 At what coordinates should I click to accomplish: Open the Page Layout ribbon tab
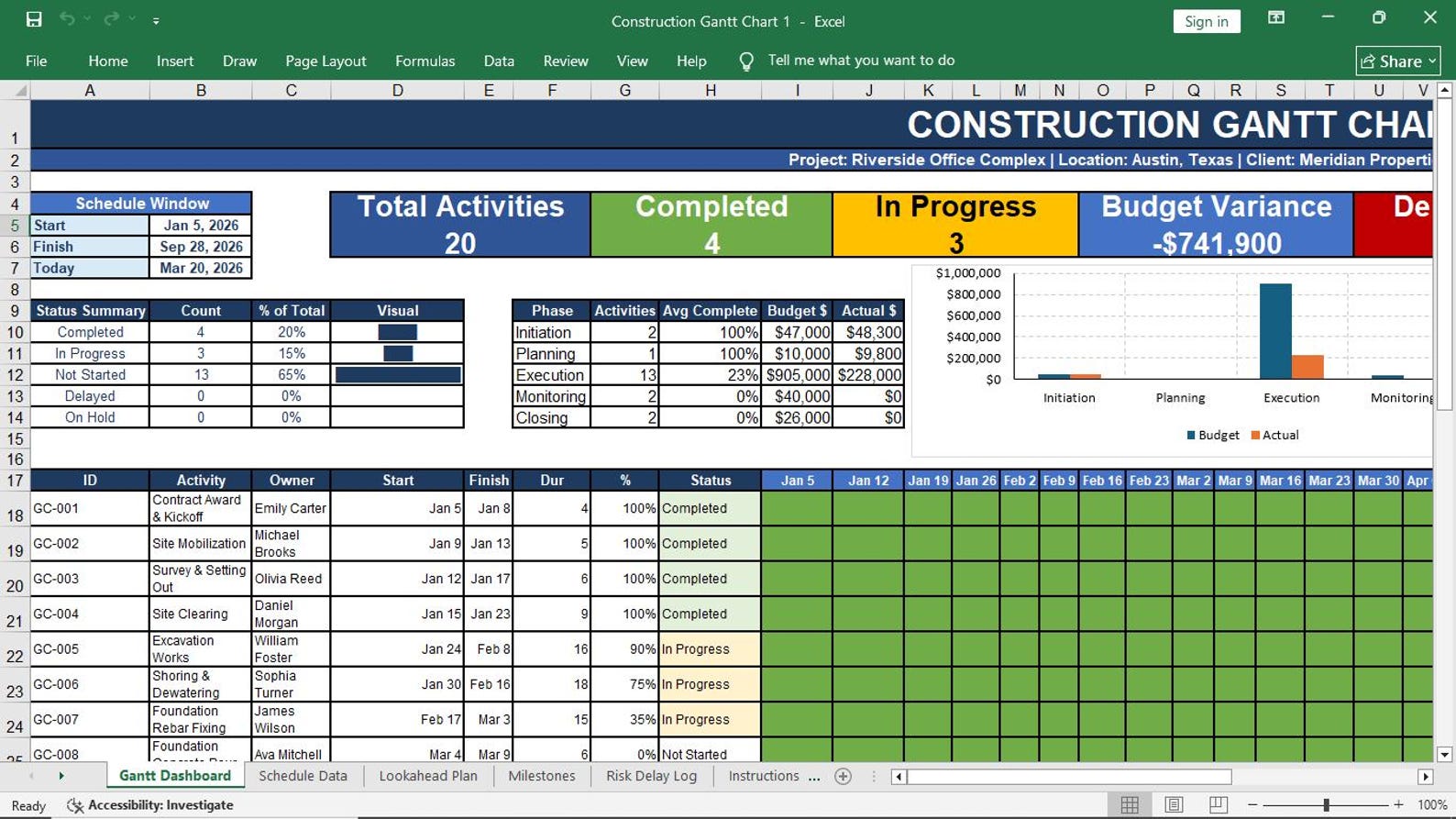tap(325, 61)
